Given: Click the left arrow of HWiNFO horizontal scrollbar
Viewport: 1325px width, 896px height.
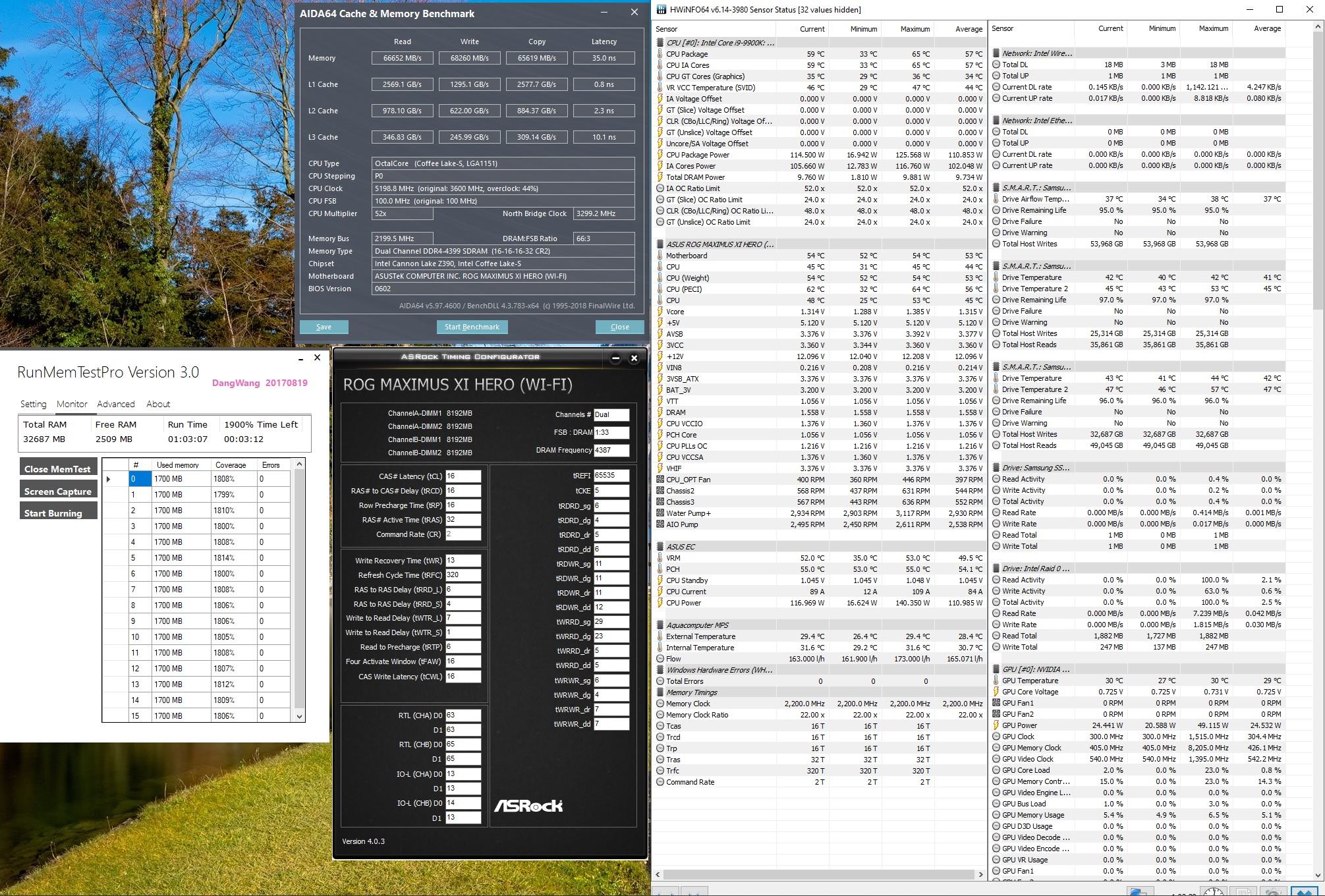Looking at the screenshot, I should click(x=658, y=875).
